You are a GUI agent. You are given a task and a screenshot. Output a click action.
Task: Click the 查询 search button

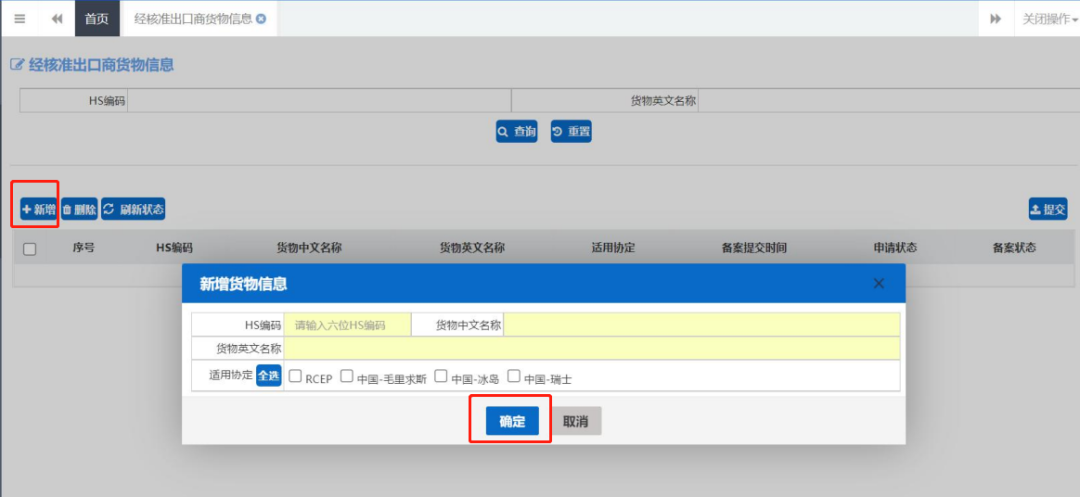(517, 132)
